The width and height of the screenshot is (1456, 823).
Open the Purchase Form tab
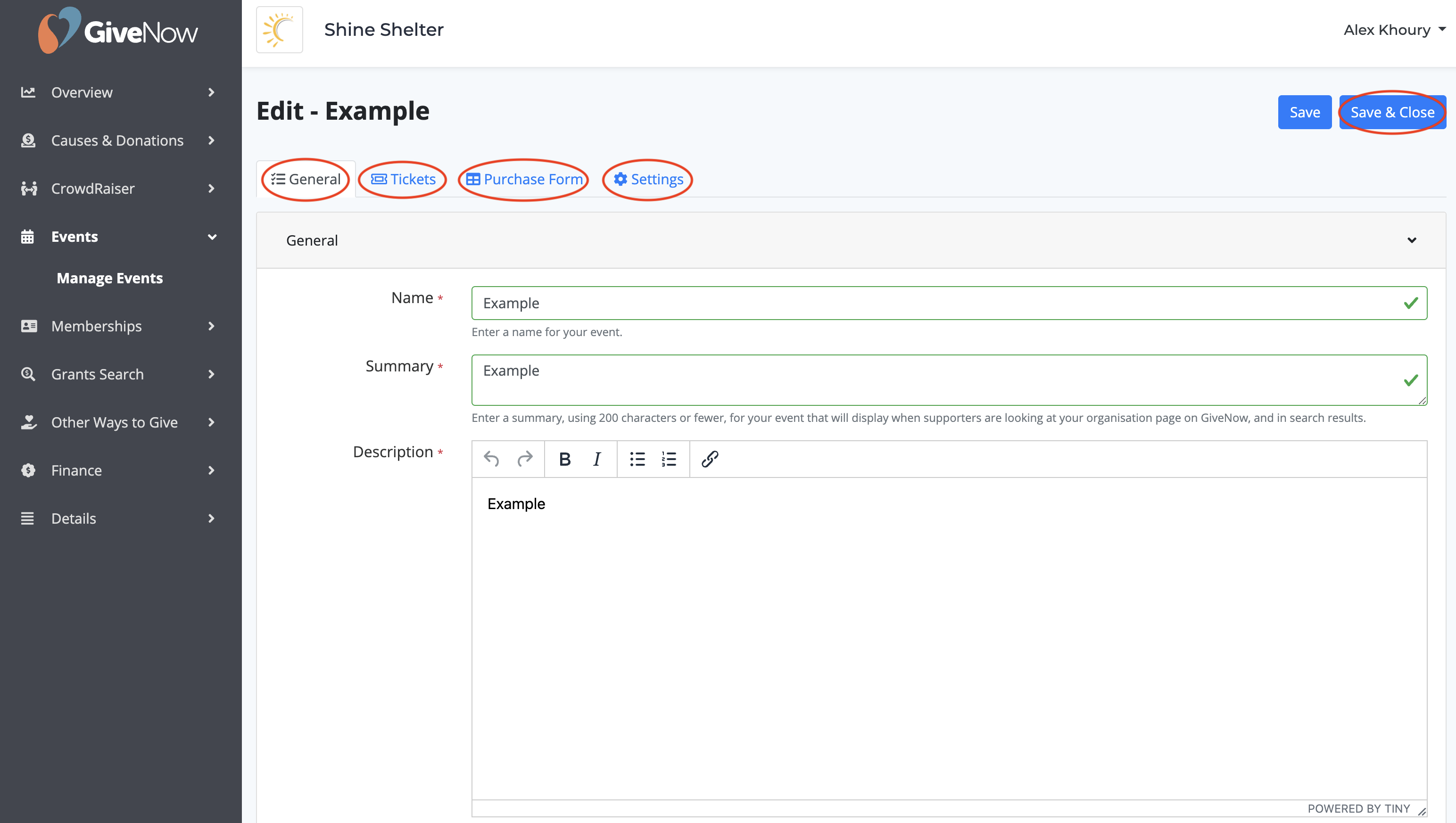pyautogui.click(x=524, y=179)
